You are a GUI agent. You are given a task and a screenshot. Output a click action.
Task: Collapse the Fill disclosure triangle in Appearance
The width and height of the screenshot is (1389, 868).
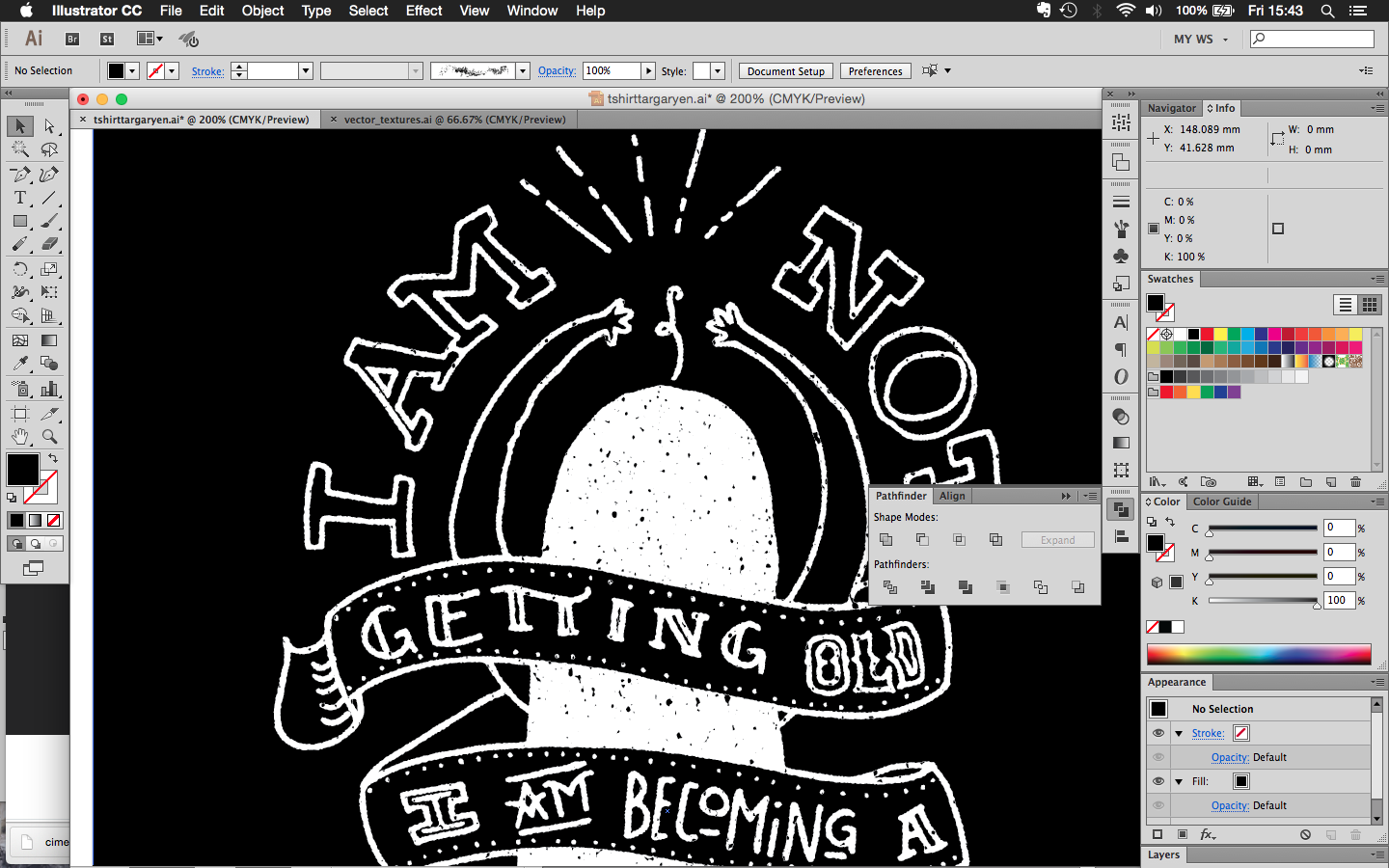point(1179,781)
